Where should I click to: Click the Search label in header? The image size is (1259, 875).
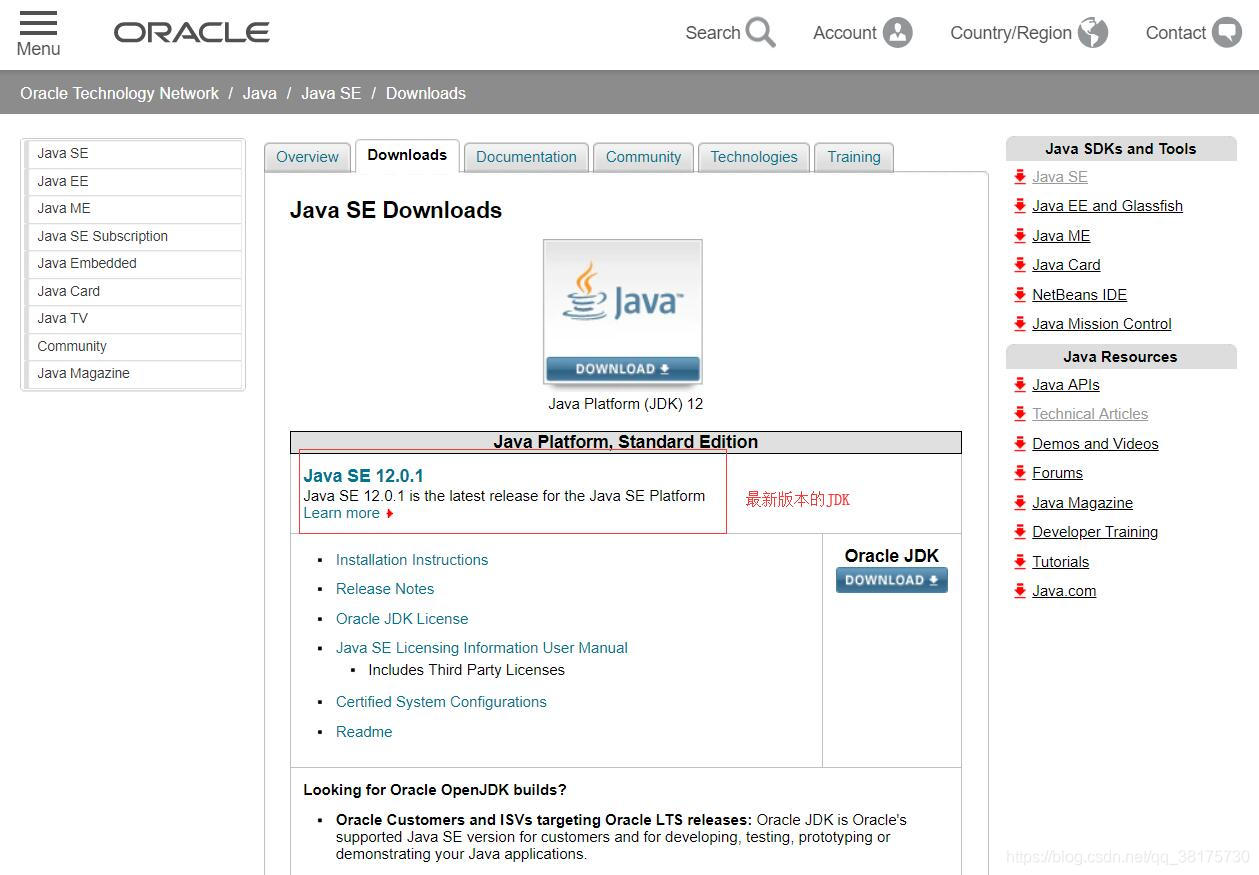(712, 33)
